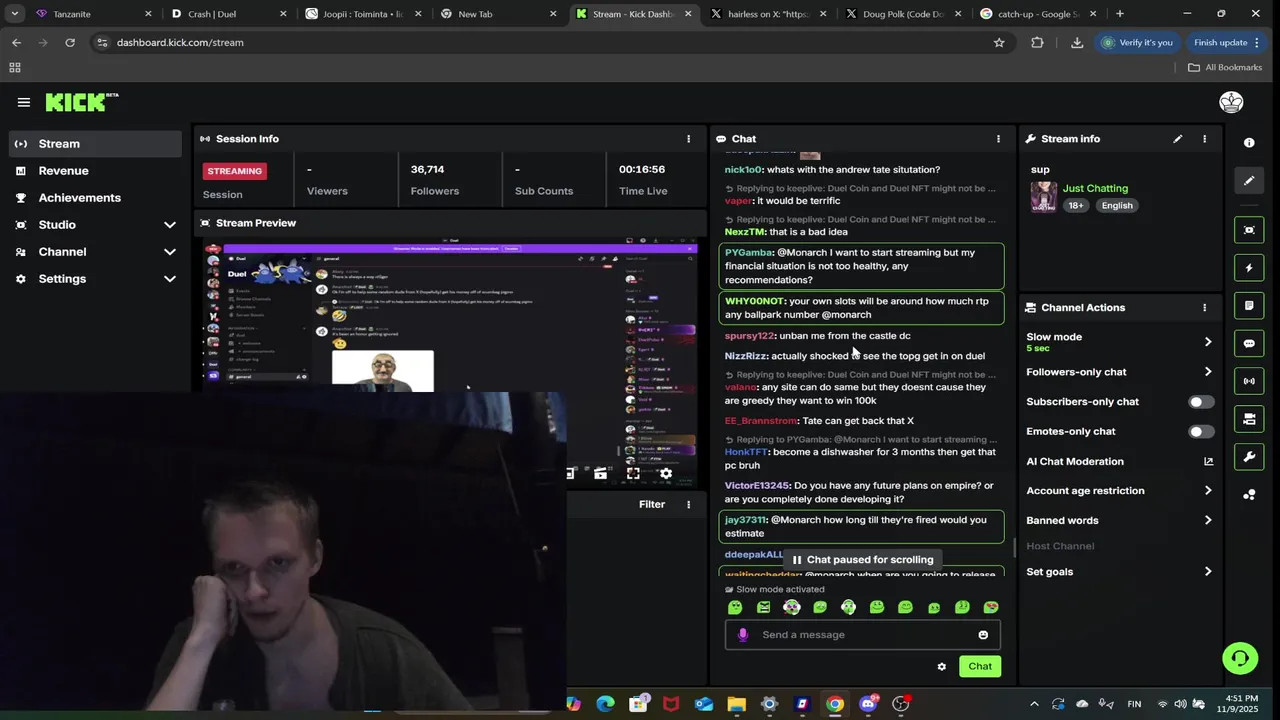The height and width of the screenshot is (720, 1280).
Task: Open the Session Info options menu
Action: [x=688, y=139]
